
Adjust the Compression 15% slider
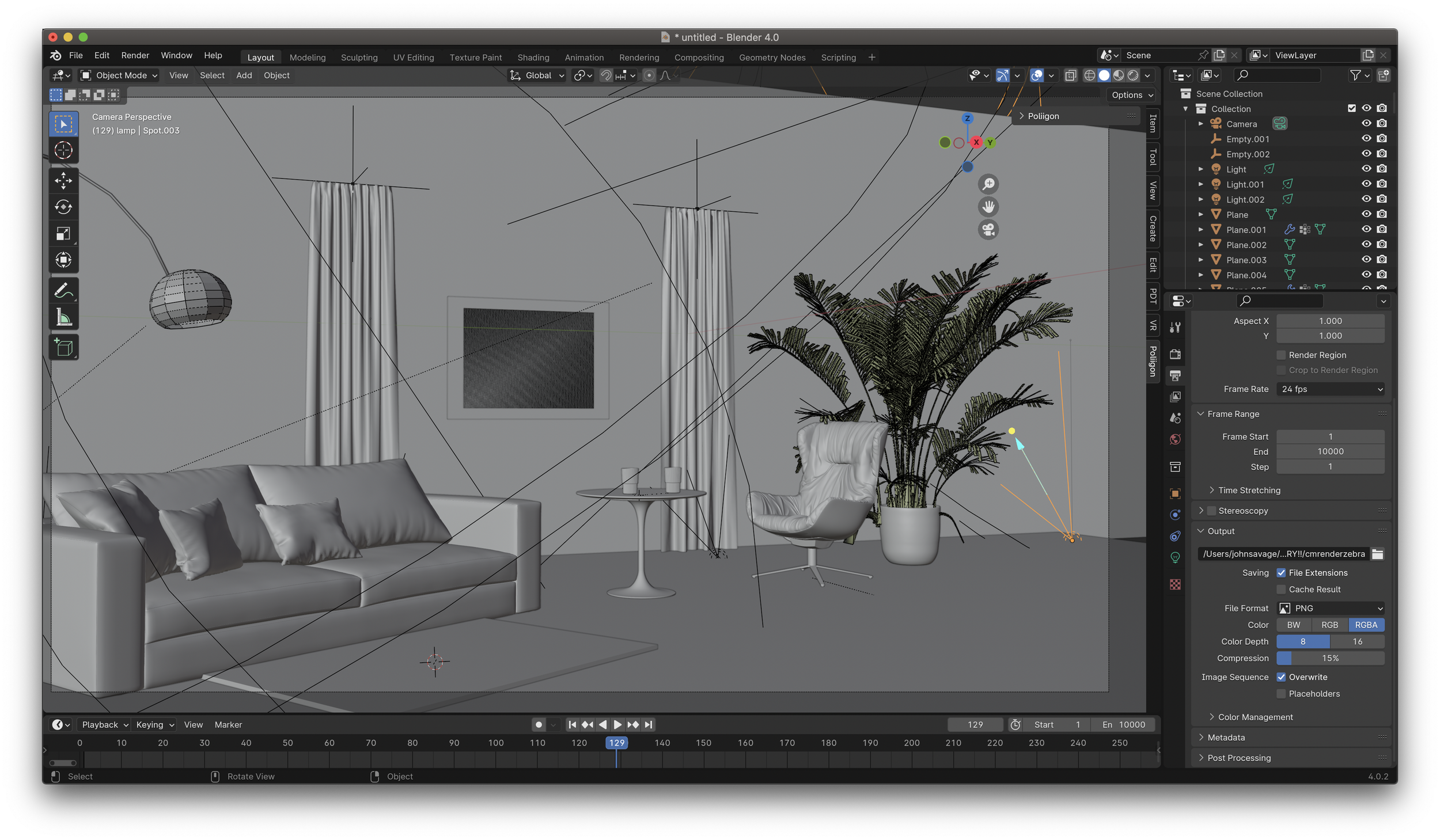pyautogui.click(x=1331, y=658)
